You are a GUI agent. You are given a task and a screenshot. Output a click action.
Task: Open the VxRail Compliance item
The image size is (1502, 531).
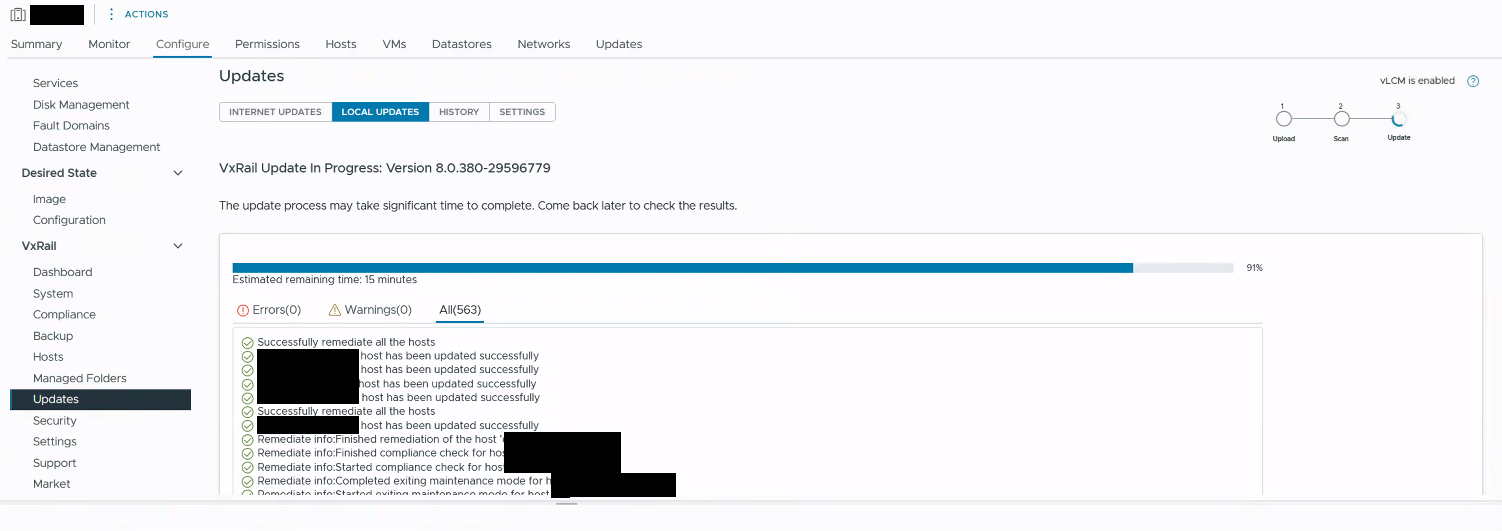point(64,315)
